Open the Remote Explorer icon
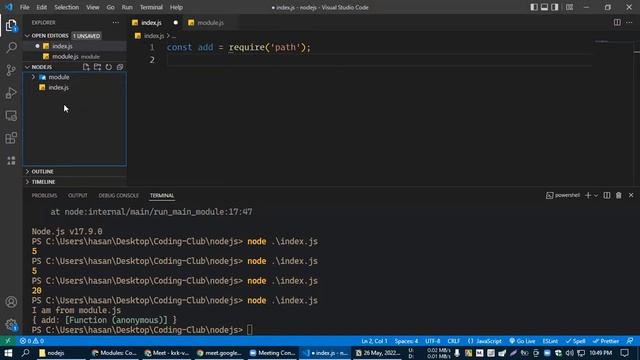Image resolution: width=640 pixels, height=360 pixels. (11, 116)
